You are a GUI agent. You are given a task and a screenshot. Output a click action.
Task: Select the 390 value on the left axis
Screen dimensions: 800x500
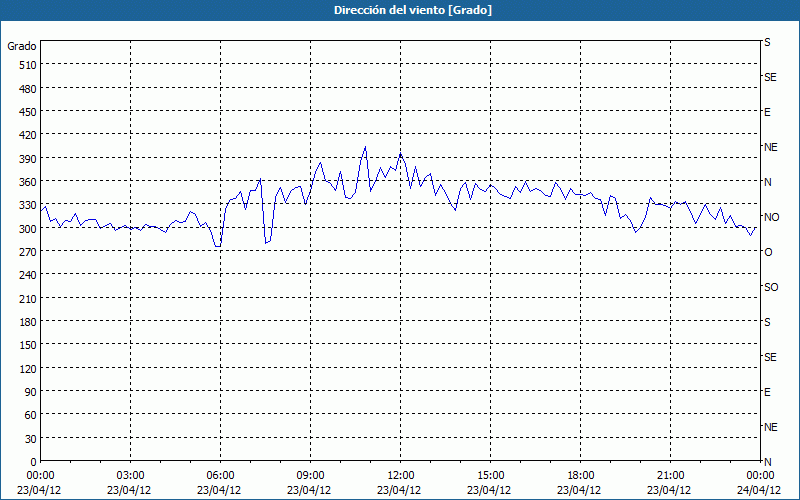29,159
